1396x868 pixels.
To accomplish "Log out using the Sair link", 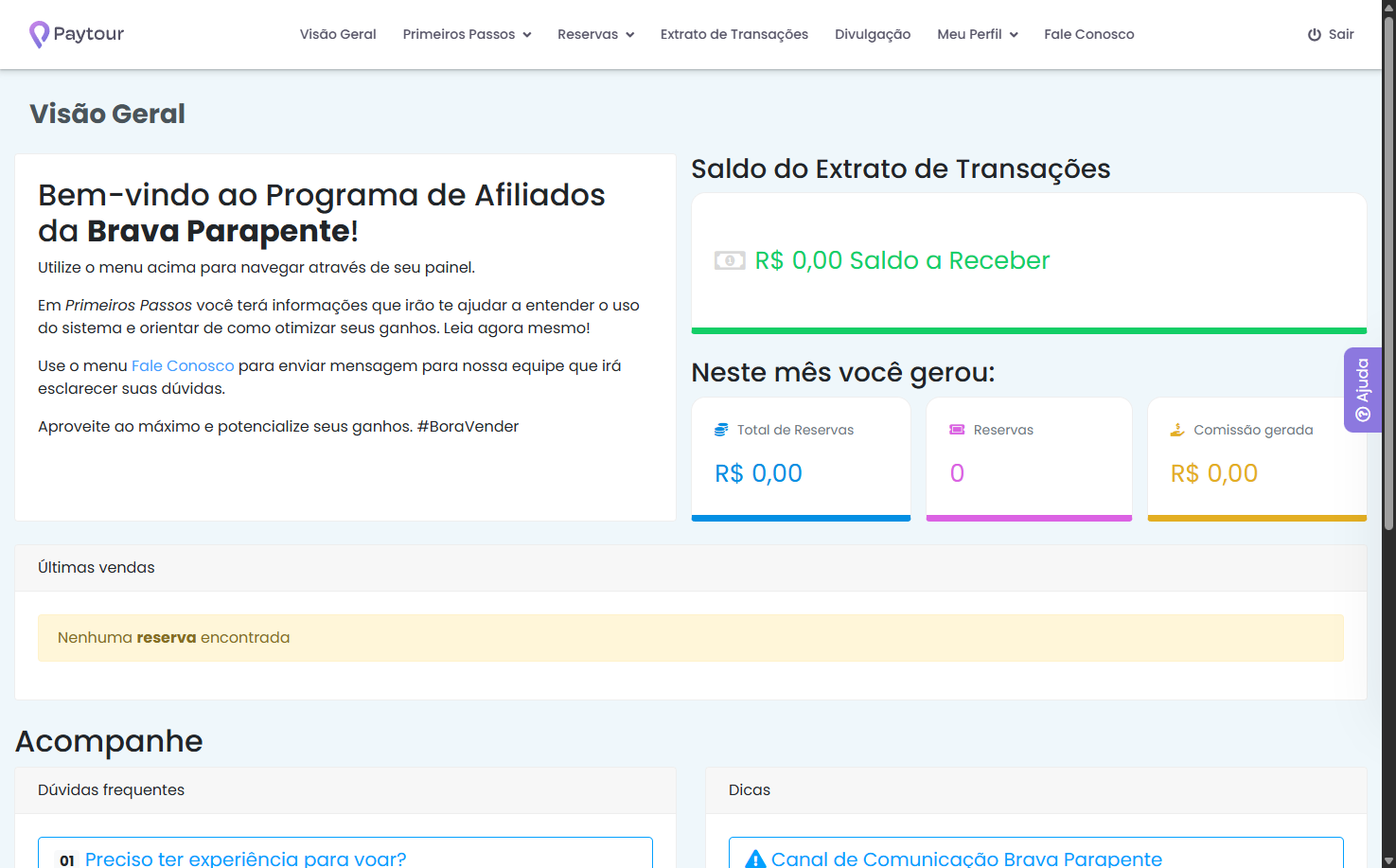I will click(x=1331, y=34).
